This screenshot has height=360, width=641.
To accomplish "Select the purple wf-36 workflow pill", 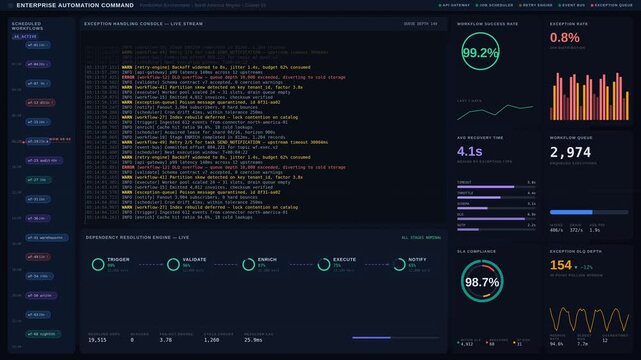I will (38, 219).
